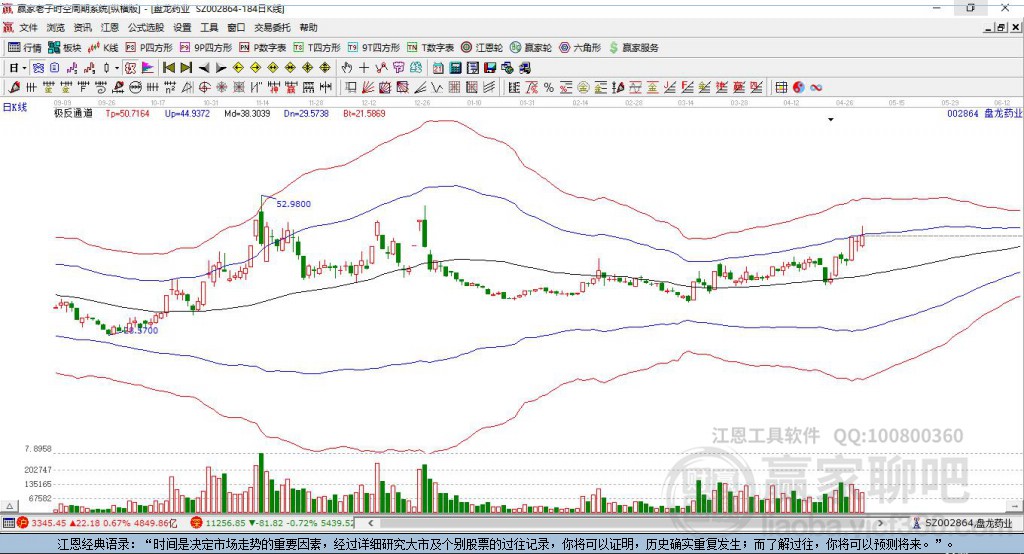Click the Tp=50.7164 value
The image size is (1024, 554).
(127, 114)
